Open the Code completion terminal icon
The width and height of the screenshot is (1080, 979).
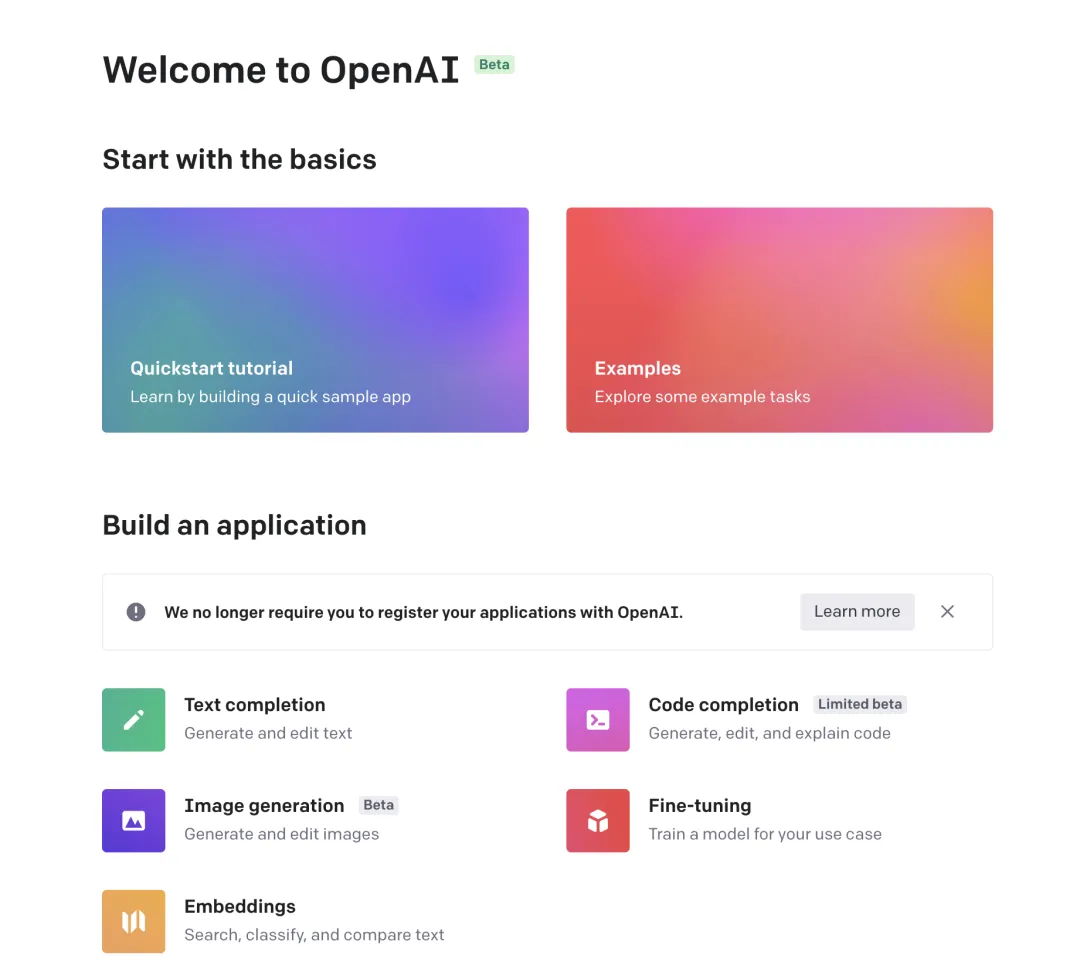(x=598, y=719)
